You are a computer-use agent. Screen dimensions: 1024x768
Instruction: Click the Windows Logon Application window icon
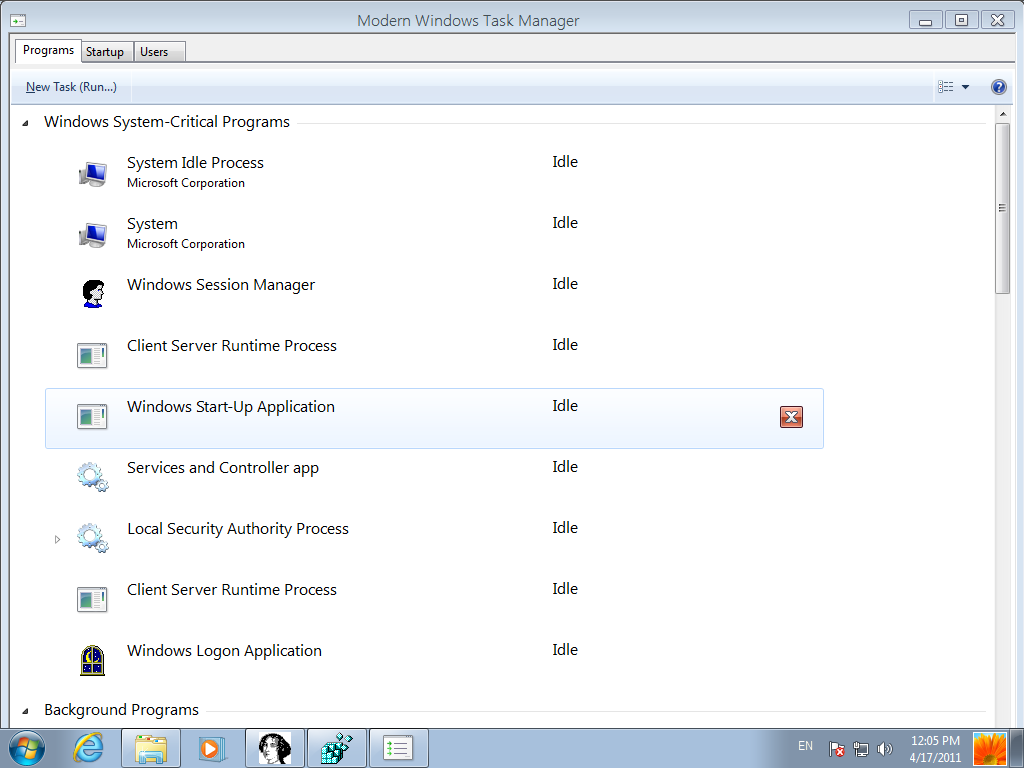pyautogui.click(x=92, y=660)
